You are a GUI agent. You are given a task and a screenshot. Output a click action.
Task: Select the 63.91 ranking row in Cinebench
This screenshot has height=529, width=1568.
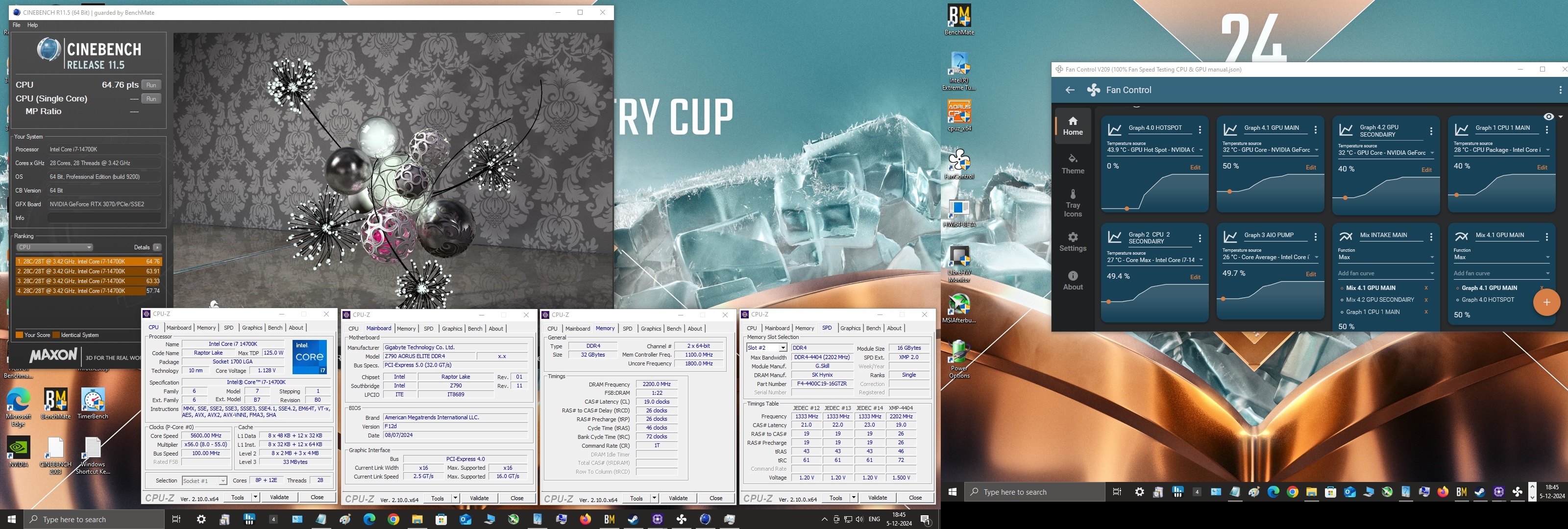tap(88, 271)
